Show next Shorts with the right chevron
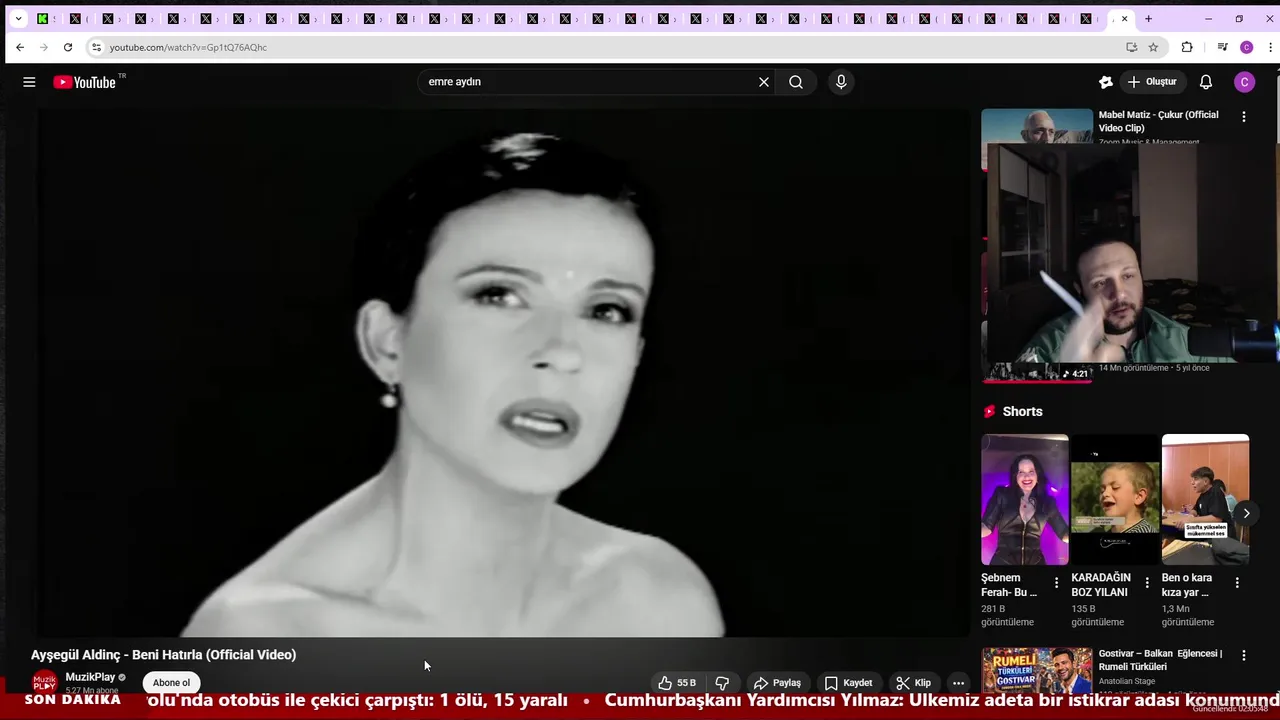Screen dimensions: 1280x720 point(1246,513)
